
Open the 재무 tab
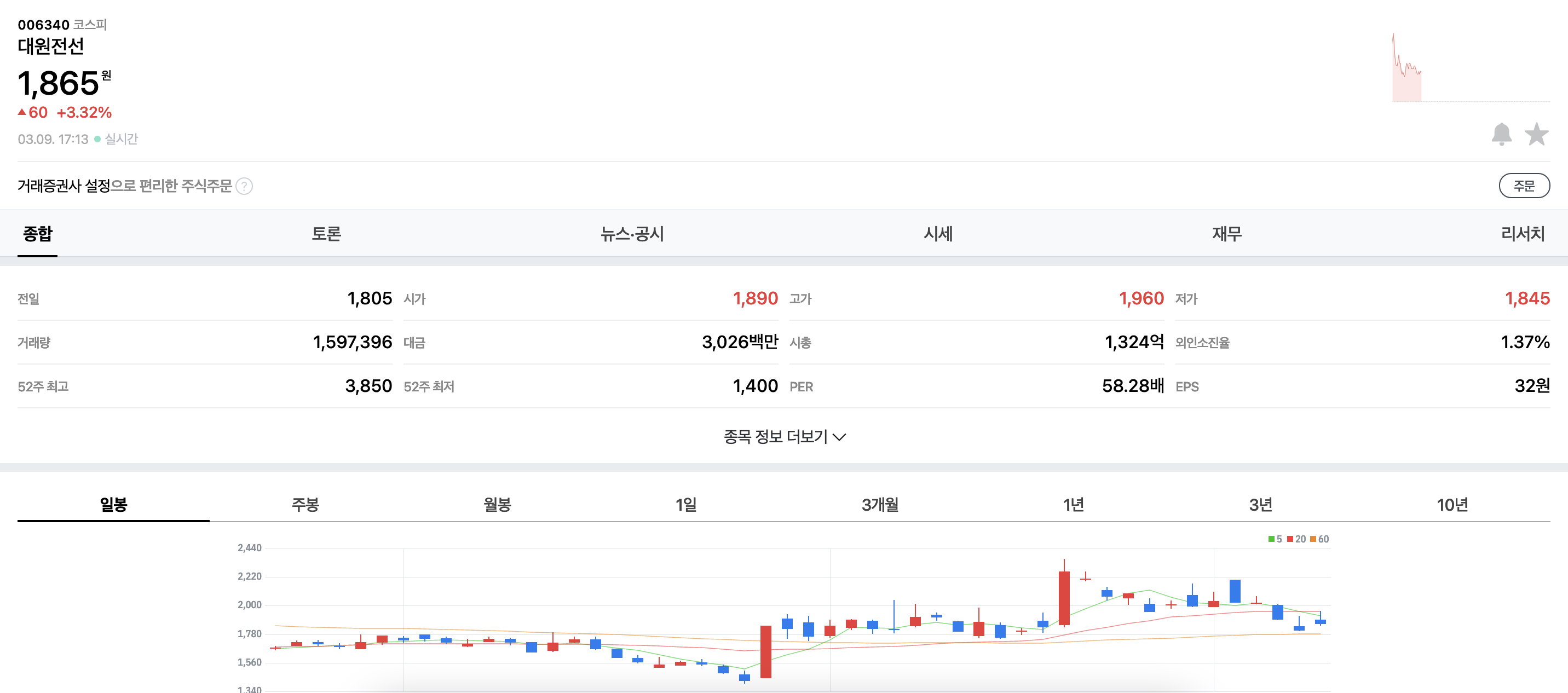(x=1226, y=234)
